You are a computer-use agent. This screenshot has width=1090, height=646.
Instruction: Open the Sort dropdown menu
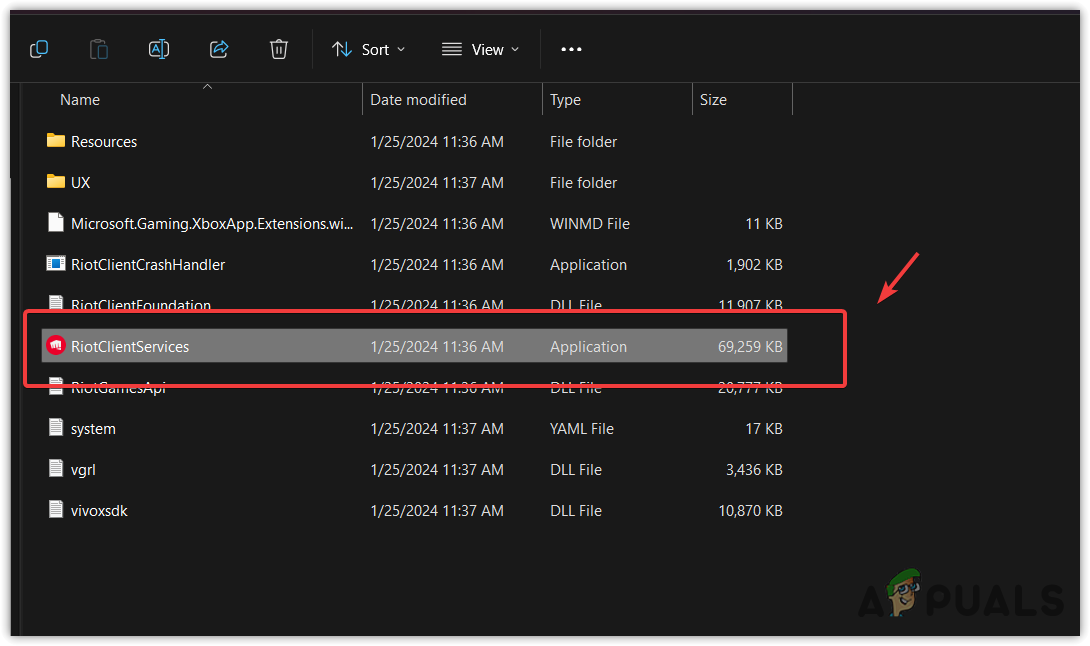pyautogui.click(x=368, y=49)
